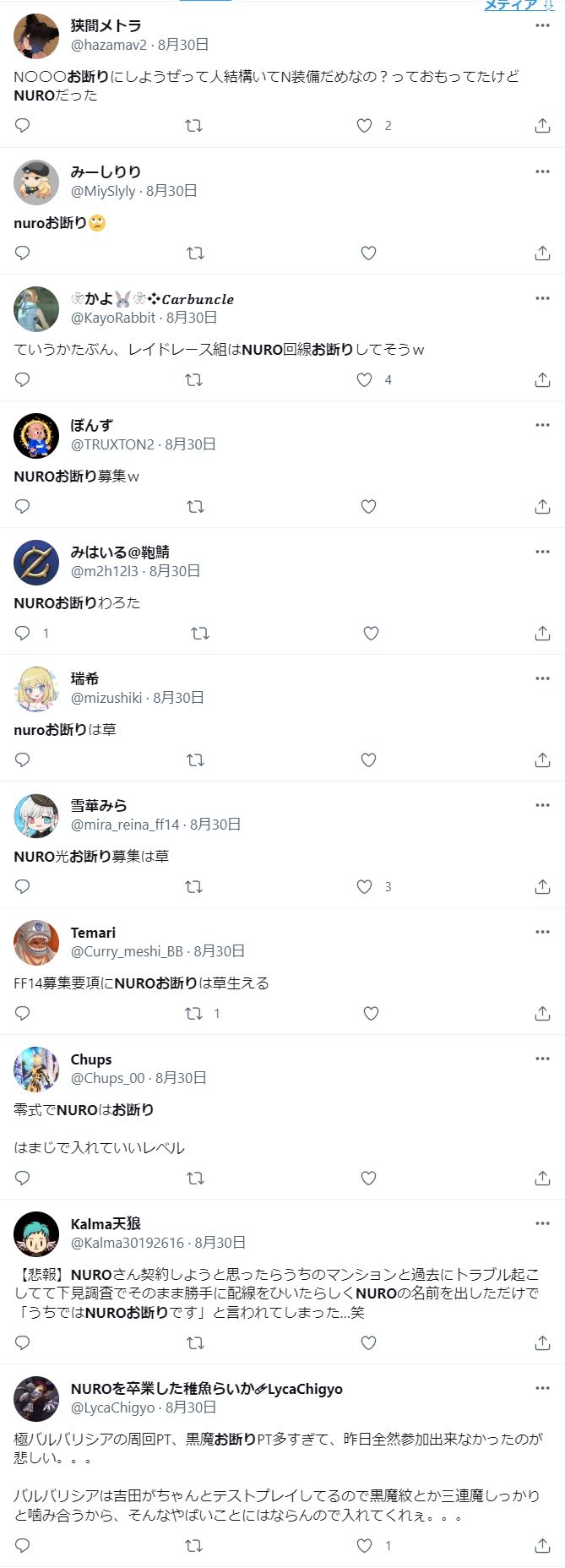Like the tweet by @hazamav2

[x=364, y=126]
